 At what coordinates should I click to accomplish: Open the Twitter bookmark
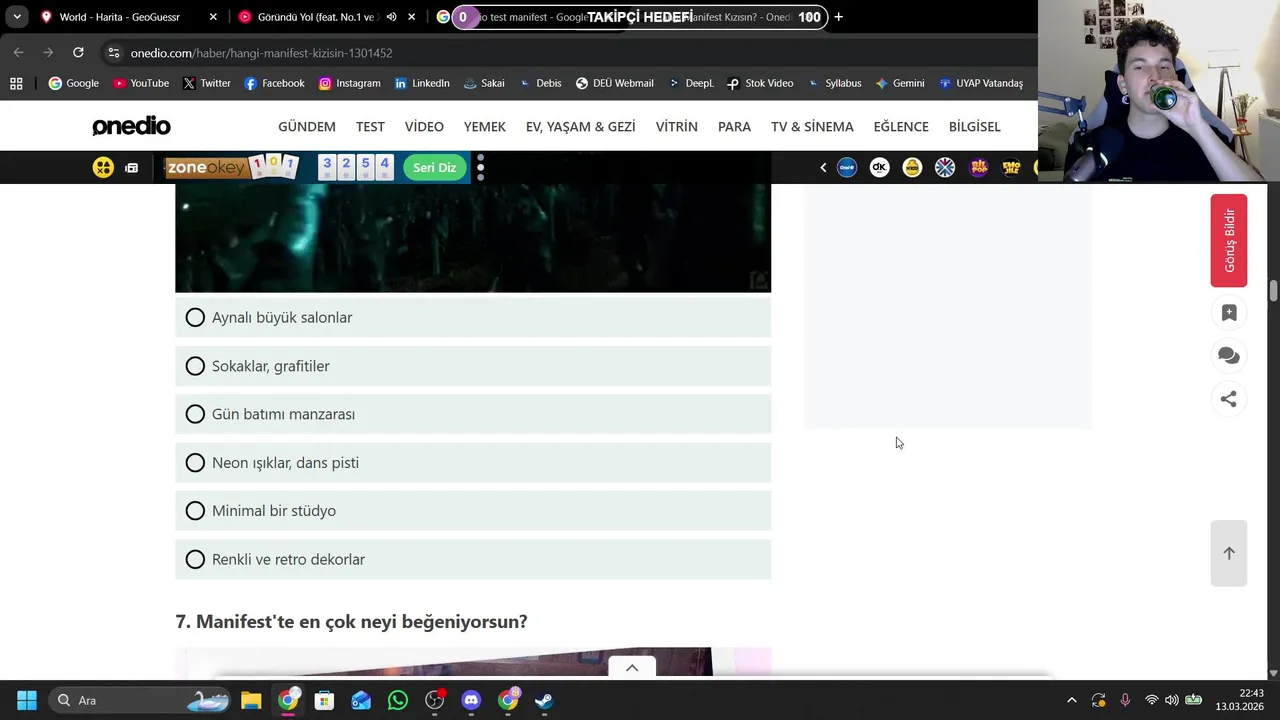click(206, 83)
